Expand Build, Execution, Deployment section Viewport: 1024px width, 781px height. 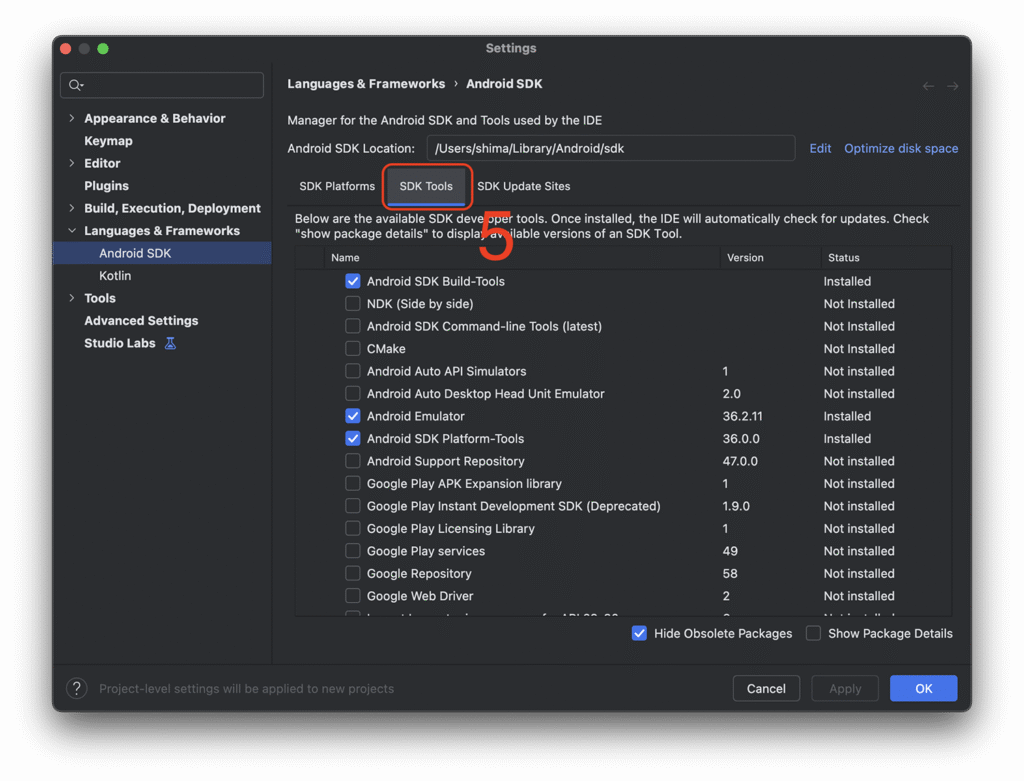[71, 208]
